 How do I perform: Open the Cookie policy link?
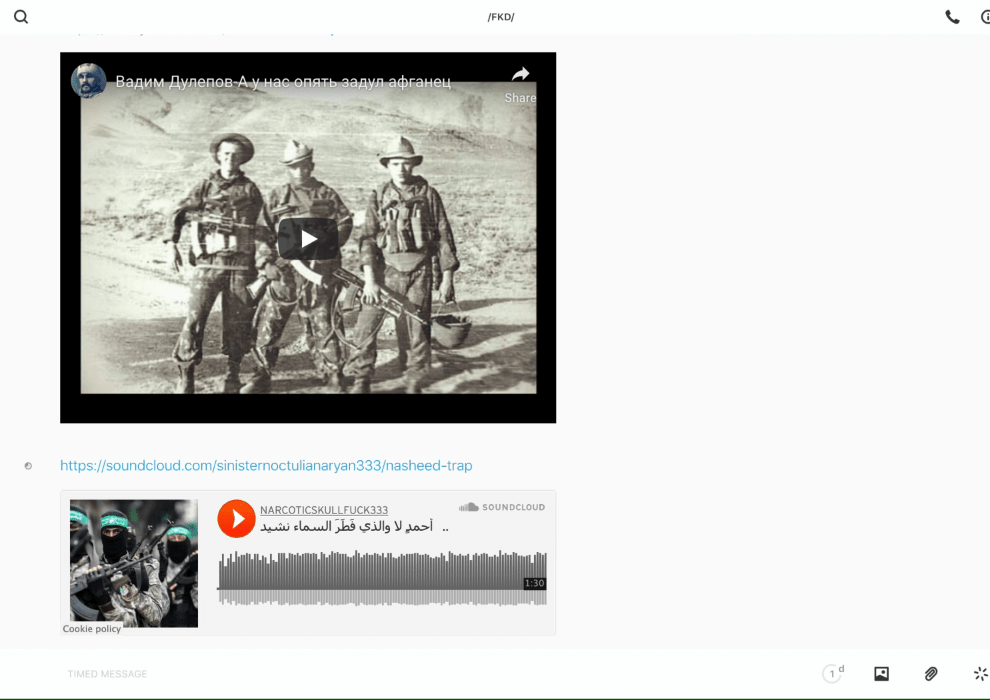point(92,629)
